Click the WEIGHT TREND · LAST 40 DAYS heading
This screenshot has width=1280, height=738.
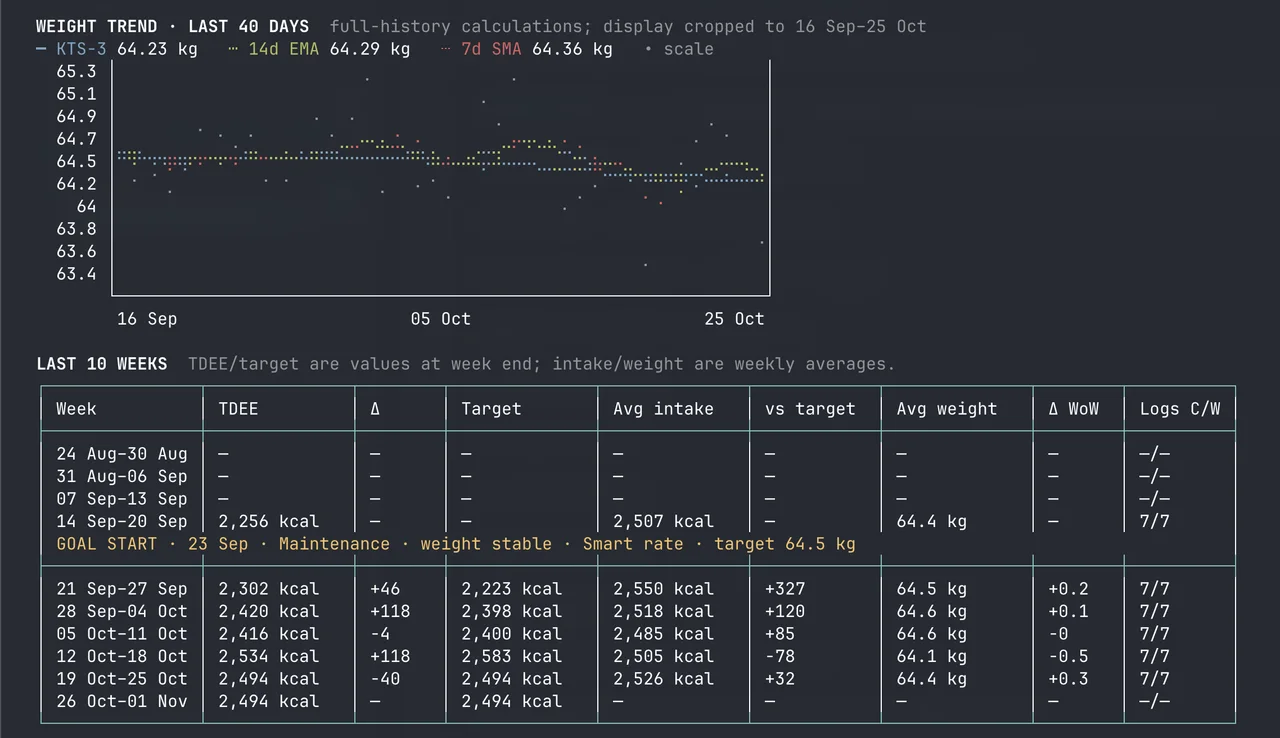coord(173,27)
